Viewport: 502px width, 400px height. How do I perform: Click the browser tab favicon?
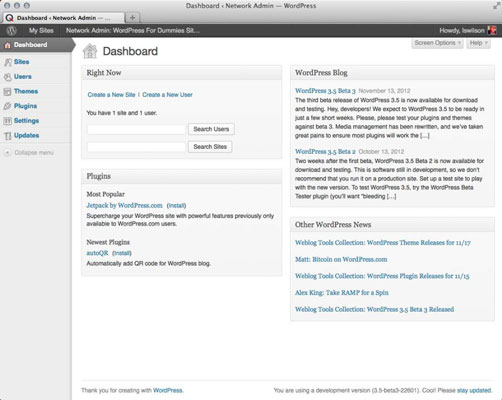click(9, 18)
